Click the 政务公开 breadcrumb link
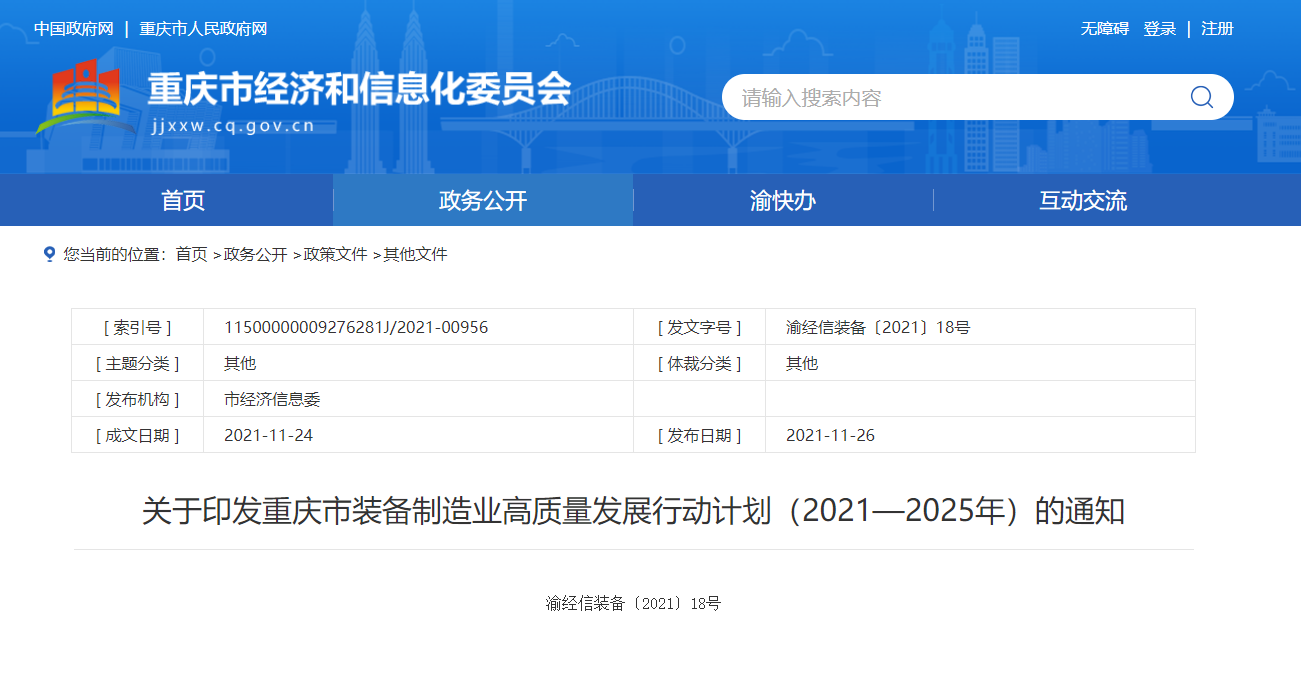The height and width of the screenshot is (682, 1301). pos(255,254)
